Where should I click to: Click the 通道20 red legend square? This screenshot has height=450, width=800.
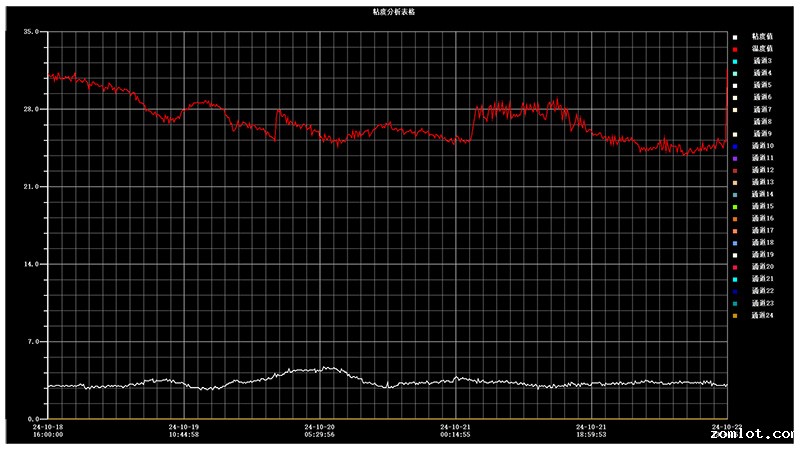734,267
